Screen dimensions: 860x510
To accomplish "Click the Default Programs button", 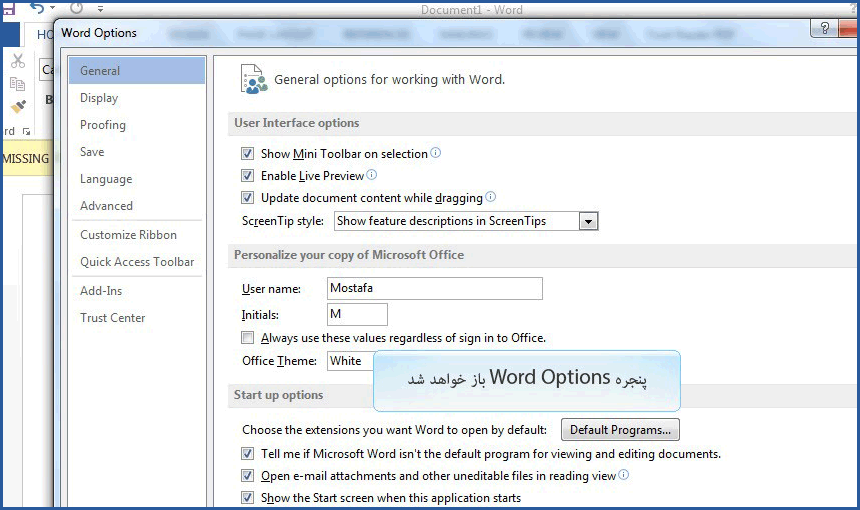I will coord(620,430).
